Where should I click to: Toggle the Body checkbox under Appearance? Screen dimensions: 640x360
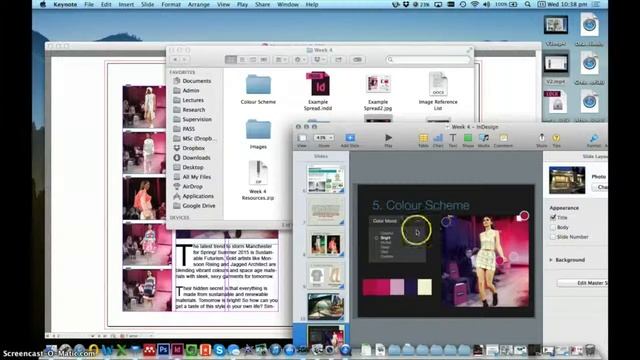click(x=553, y=227)
